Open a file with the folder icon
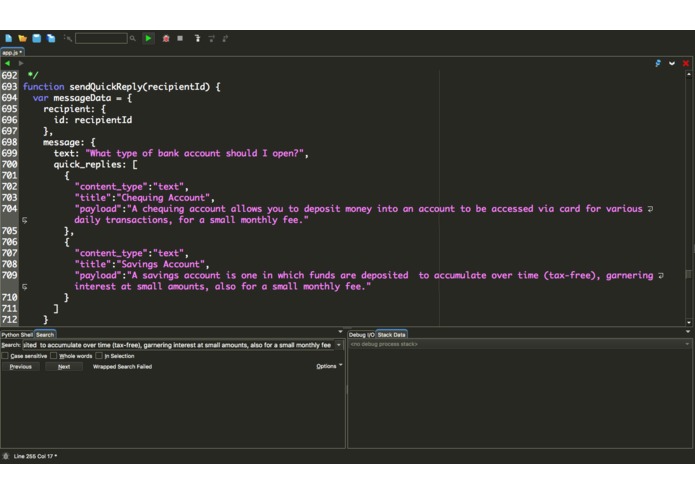 23,39
